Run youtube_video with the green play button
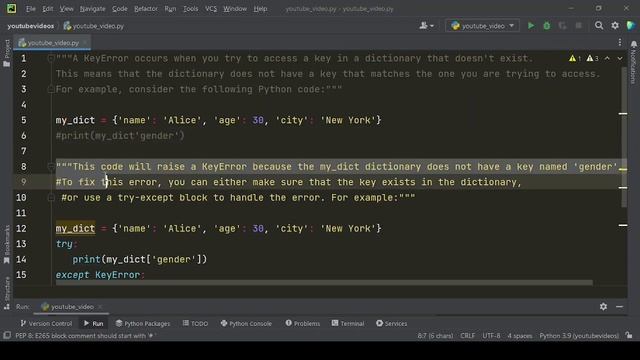Image resolution: width=640 pixels, height=360 pixels. coord(531,26)
